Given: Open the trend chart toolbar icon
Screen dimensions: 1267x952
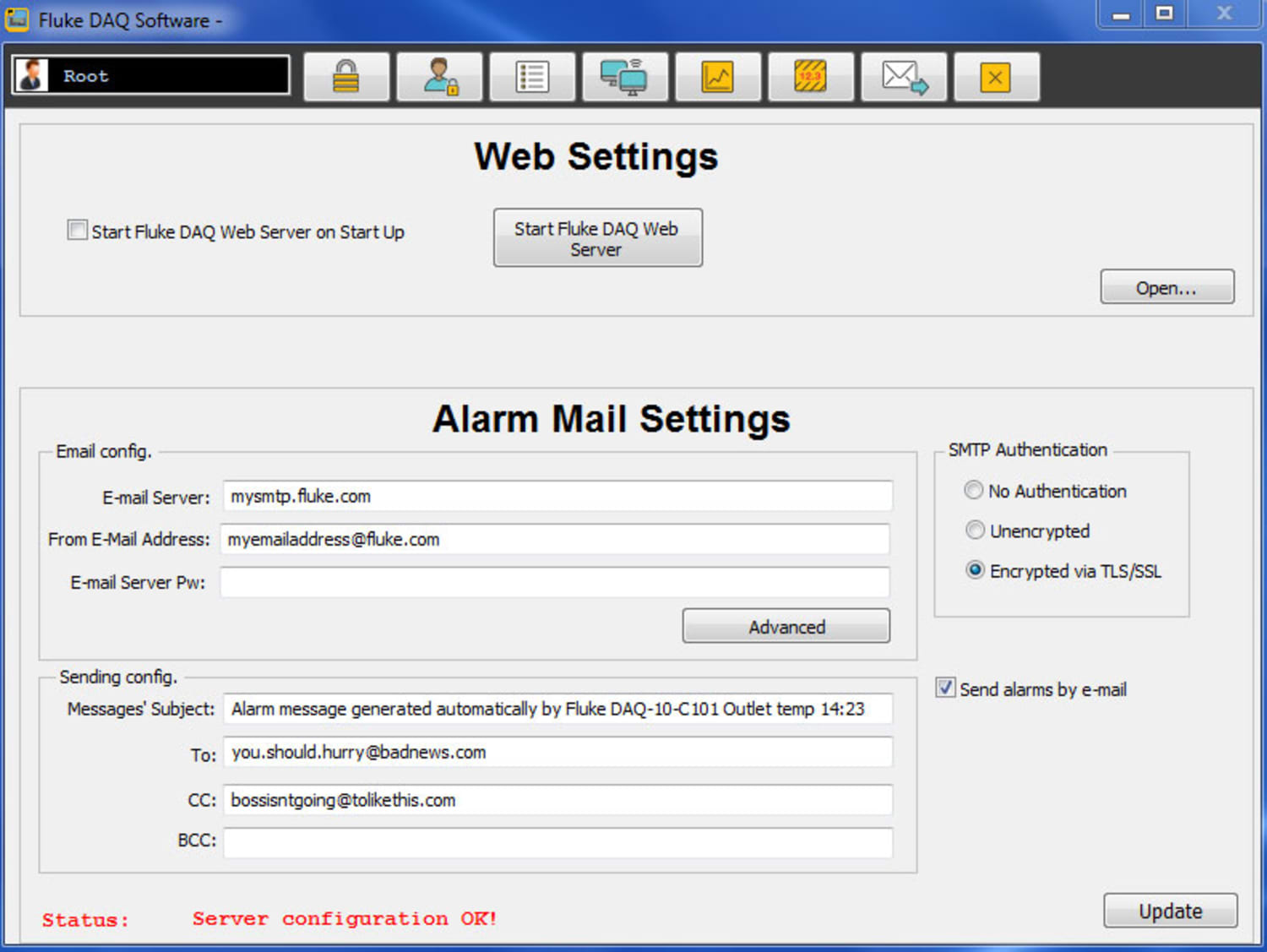Looking at the screenshot, I should point(718,76).
